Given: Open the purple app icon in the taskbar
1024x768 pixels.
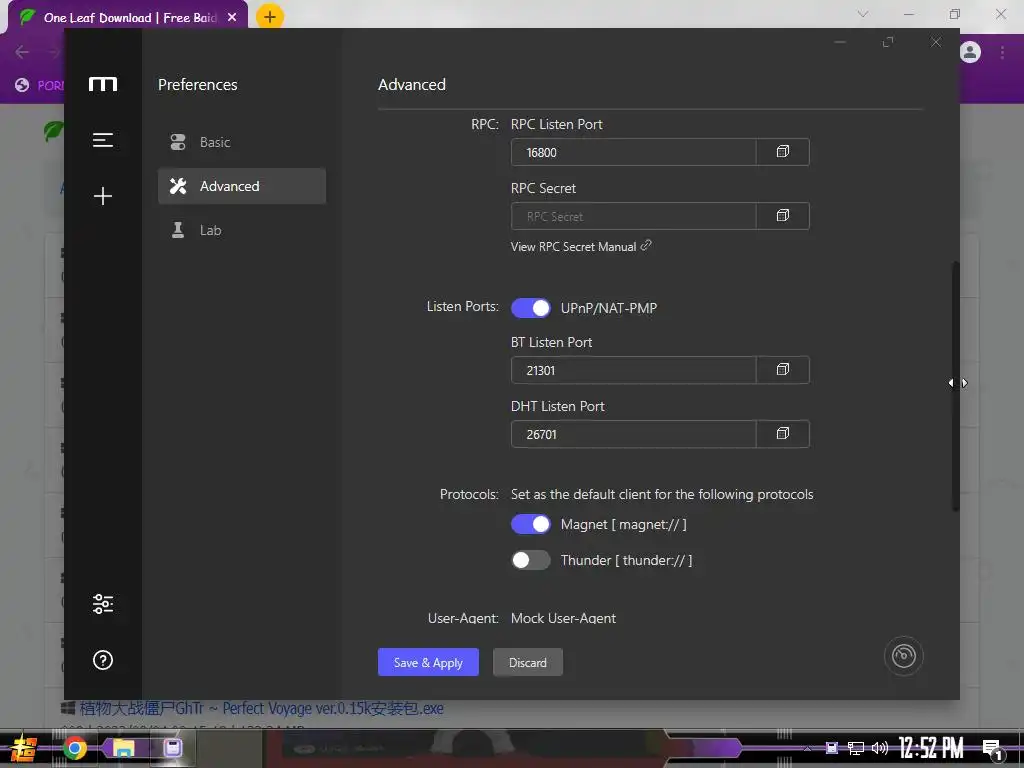Looking at the screenshot, I should tap(172, 748).
